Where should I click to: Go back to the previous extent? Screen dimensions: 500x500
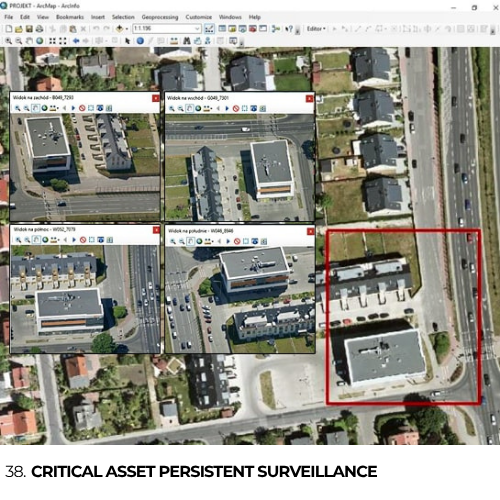[x=76, y=41]
